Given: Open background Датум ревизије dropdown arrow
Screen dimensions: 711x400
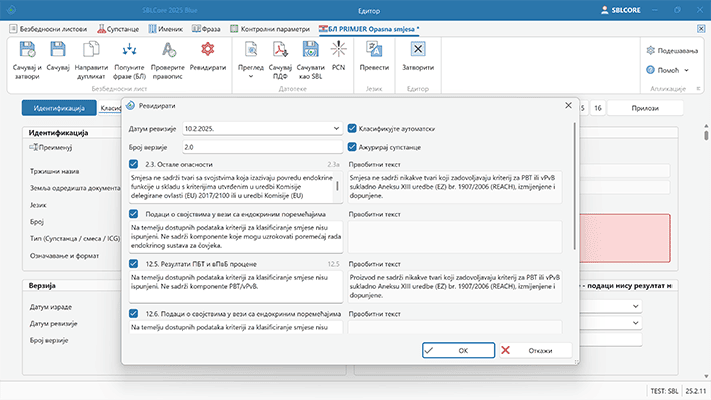Looking at the screenshot, I should point(636,323).
